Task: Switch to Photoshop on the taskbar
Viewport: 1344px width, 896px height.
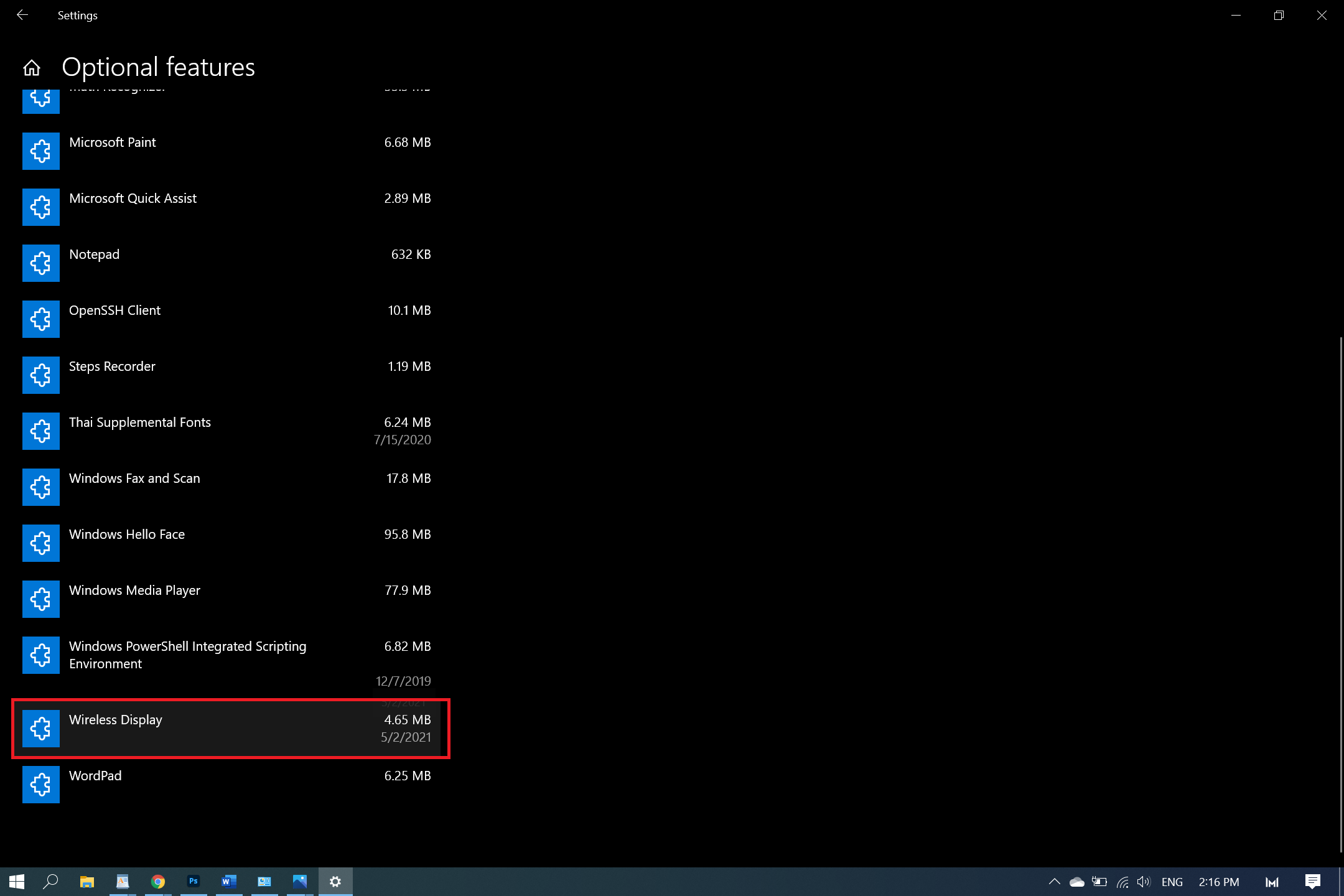Action: click(x=194, y=882)
